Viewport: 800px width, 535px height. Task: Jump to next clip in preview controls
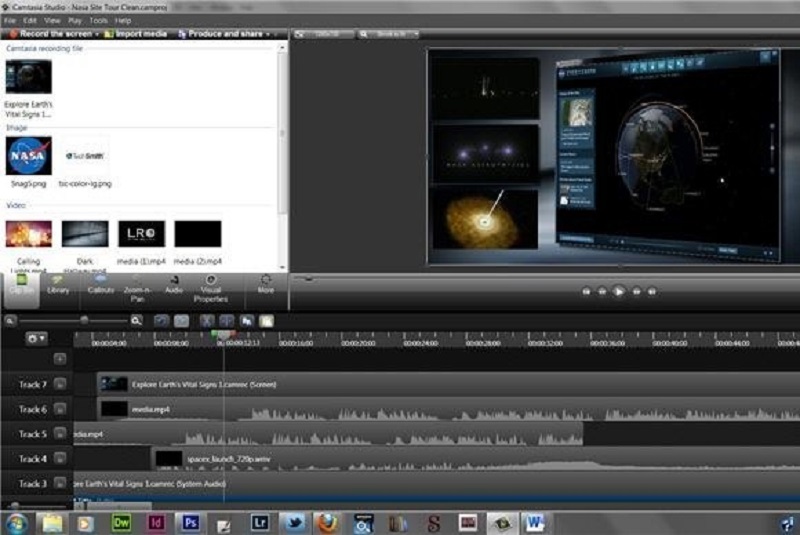click(x=652, y=292)
